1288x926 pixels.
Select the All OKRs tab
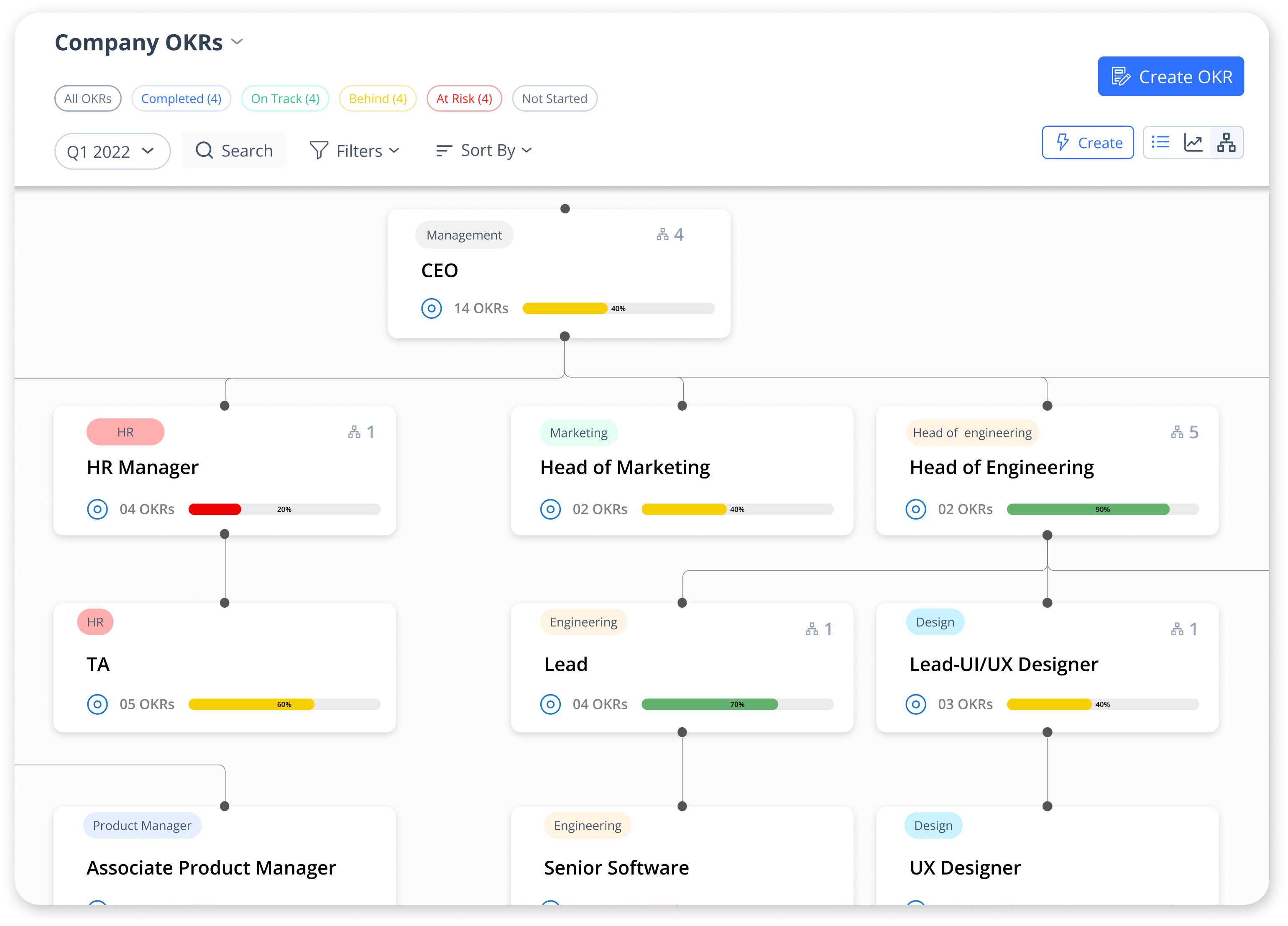87,98
